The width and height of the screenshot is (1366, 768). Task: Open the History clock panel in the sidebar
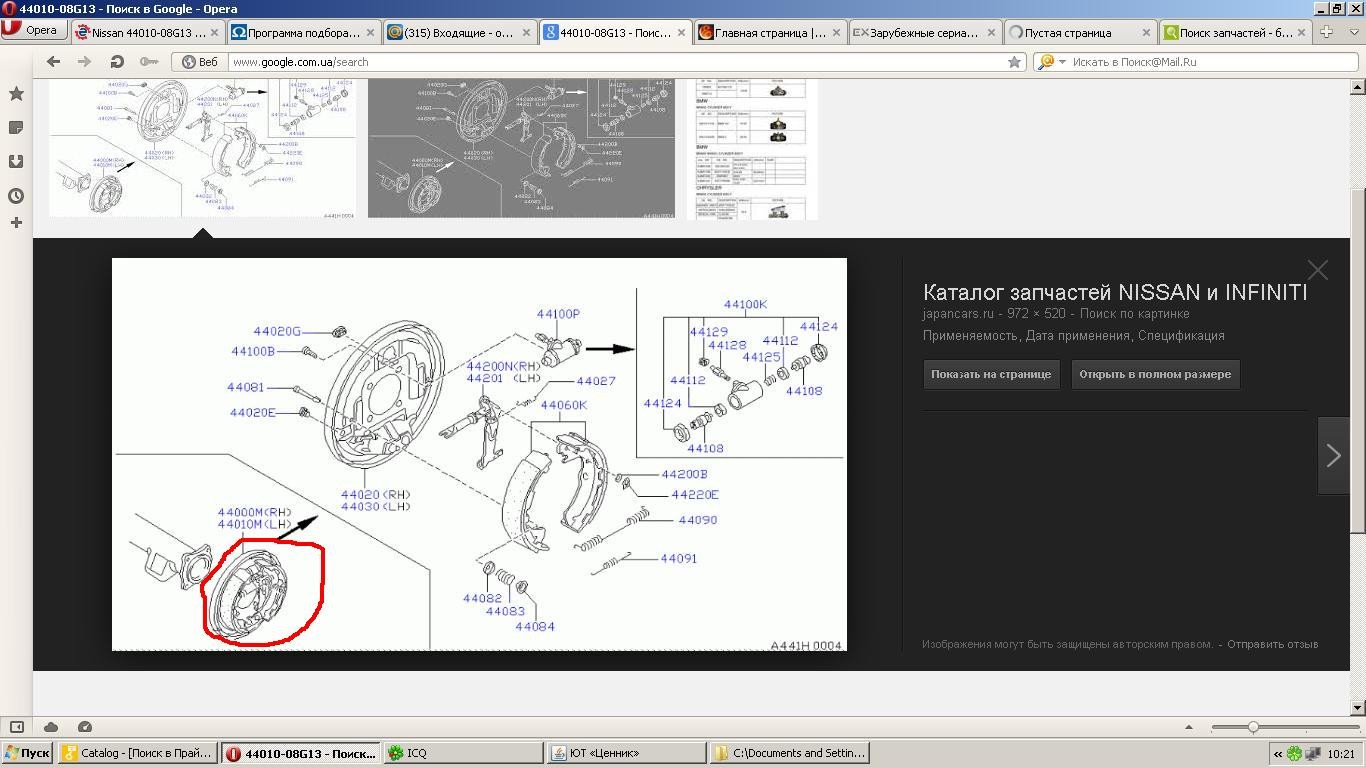tap(16, 196)
